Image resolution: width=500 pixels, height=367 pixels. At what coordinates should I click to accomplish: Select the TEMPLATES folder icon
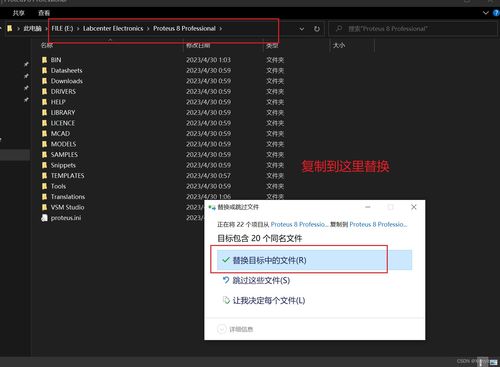pos(44,176)
